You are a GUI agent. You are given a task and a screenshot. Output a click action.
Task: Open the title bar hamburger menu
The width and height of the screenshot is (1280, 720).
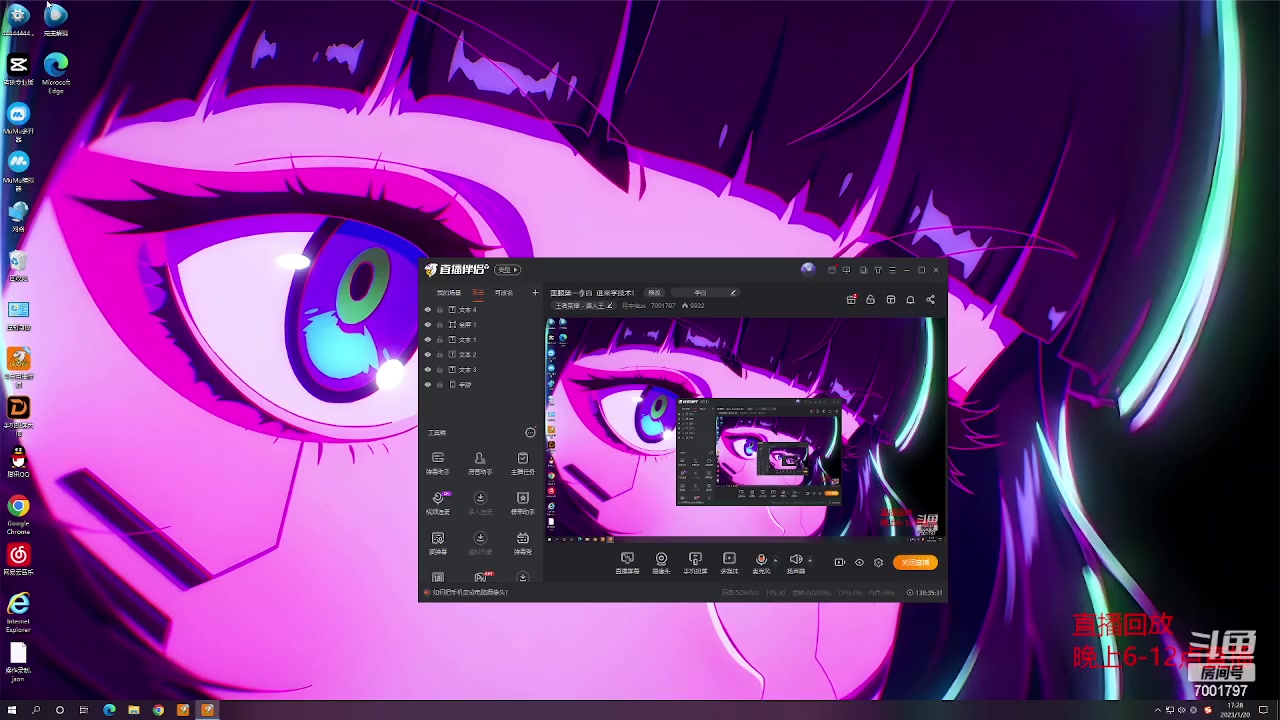click(x=892, y=270)
